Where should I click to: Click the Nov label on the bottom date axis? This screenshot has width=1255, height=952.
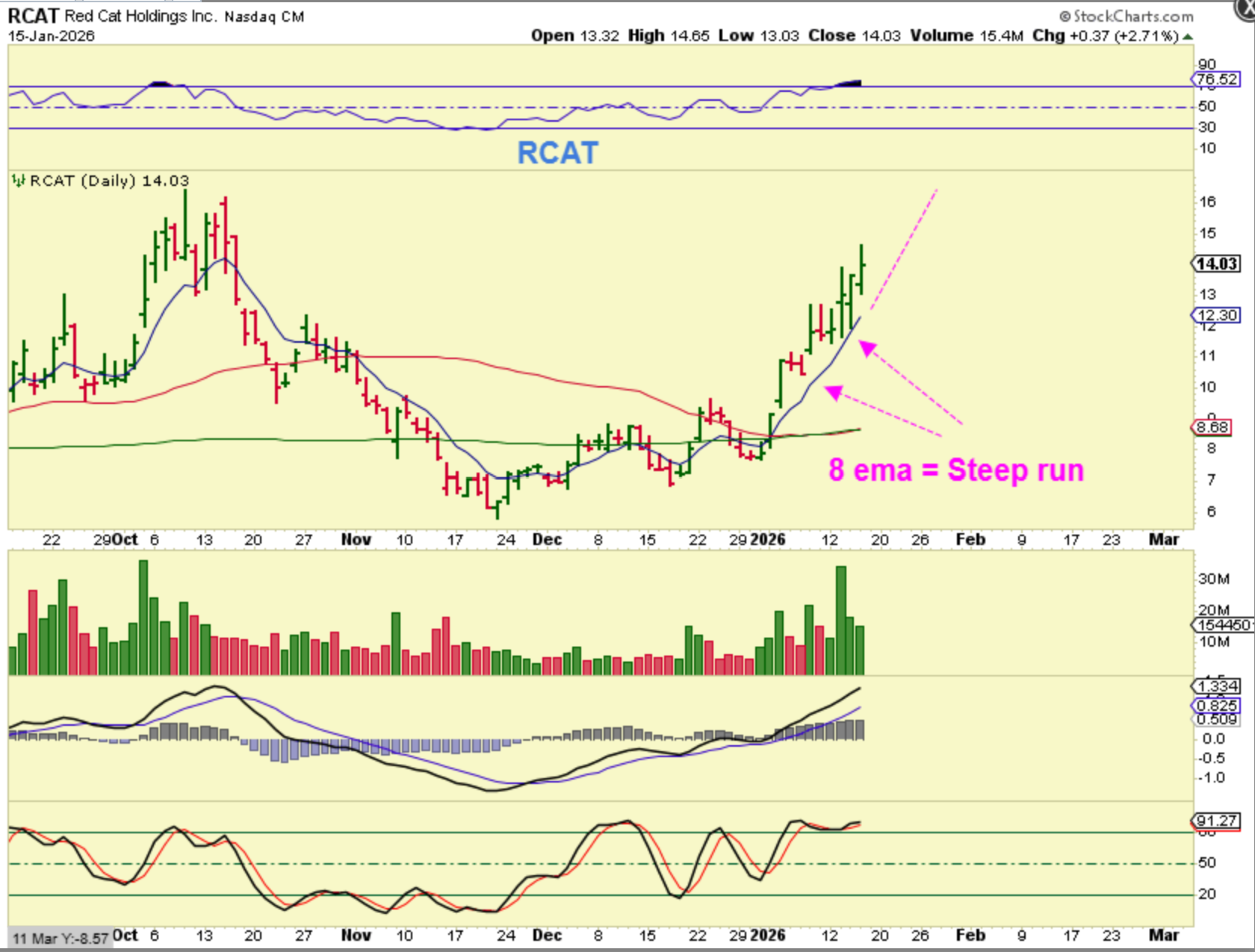356,936
